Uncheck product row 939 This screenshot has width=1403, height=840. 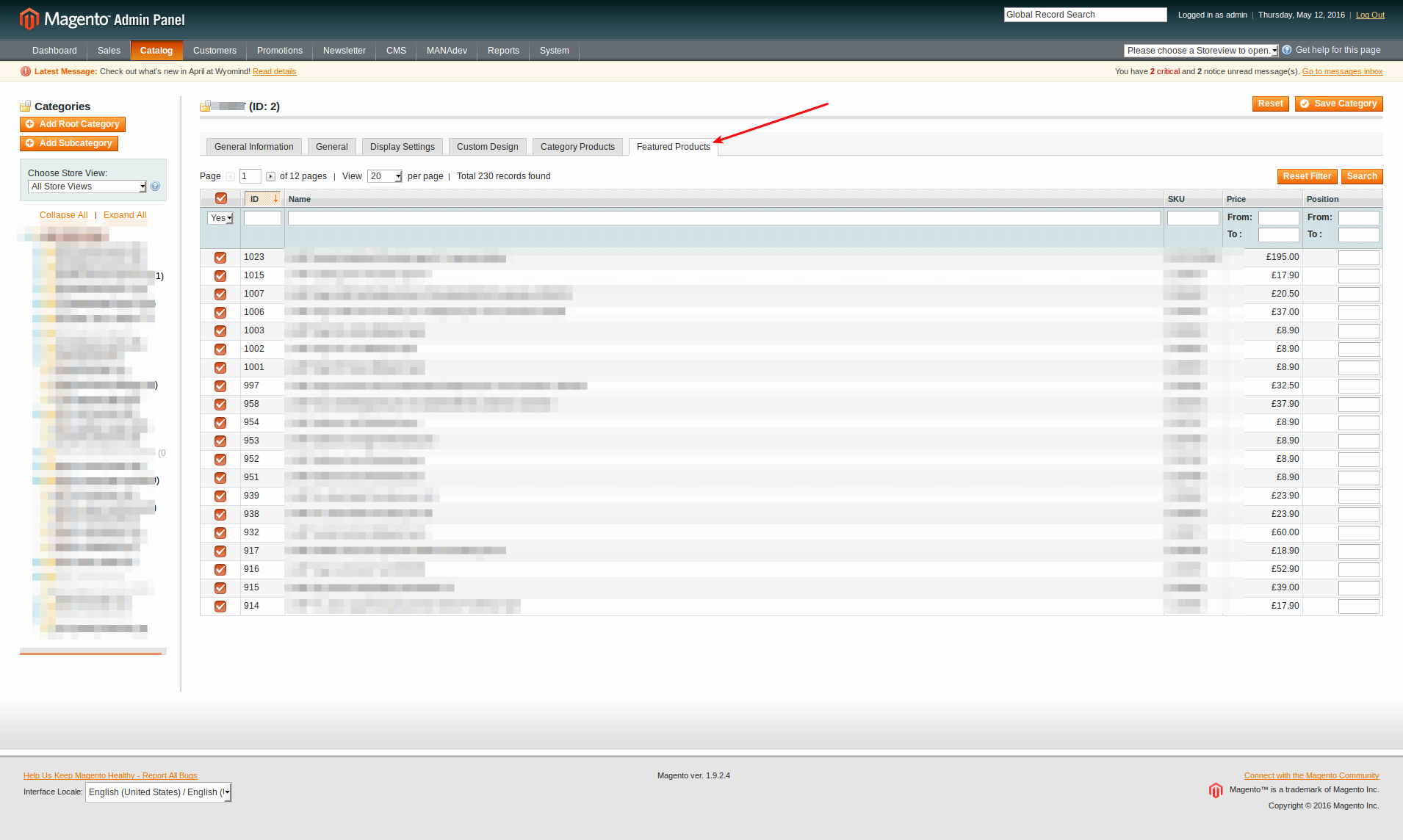pos(220,496)
